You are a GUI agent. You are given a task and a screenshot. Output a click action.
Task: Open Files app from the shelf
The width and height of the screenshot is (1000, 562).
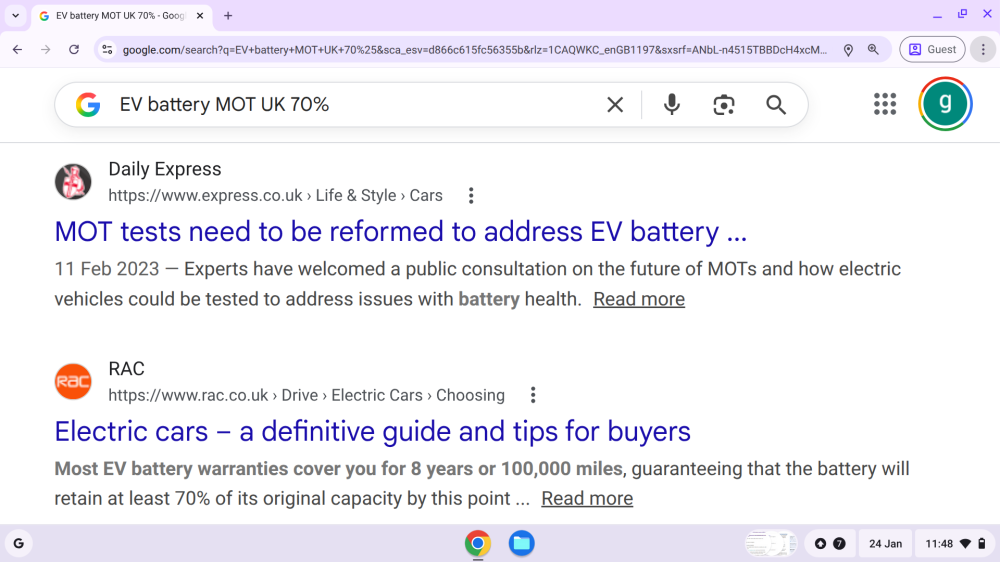coord(521,544)
